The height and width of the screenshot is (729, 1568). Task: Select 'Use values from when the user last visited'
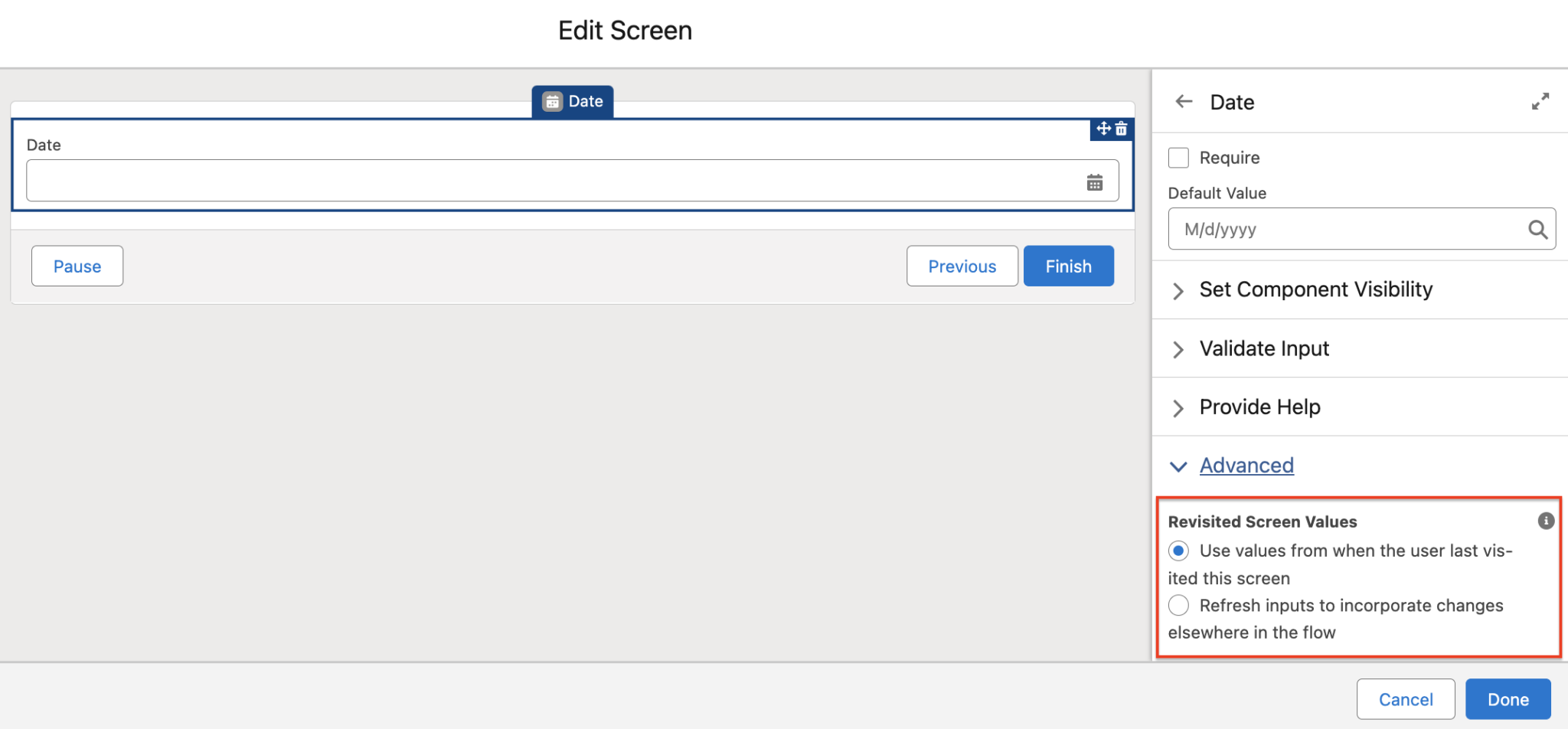(1178, 551)
